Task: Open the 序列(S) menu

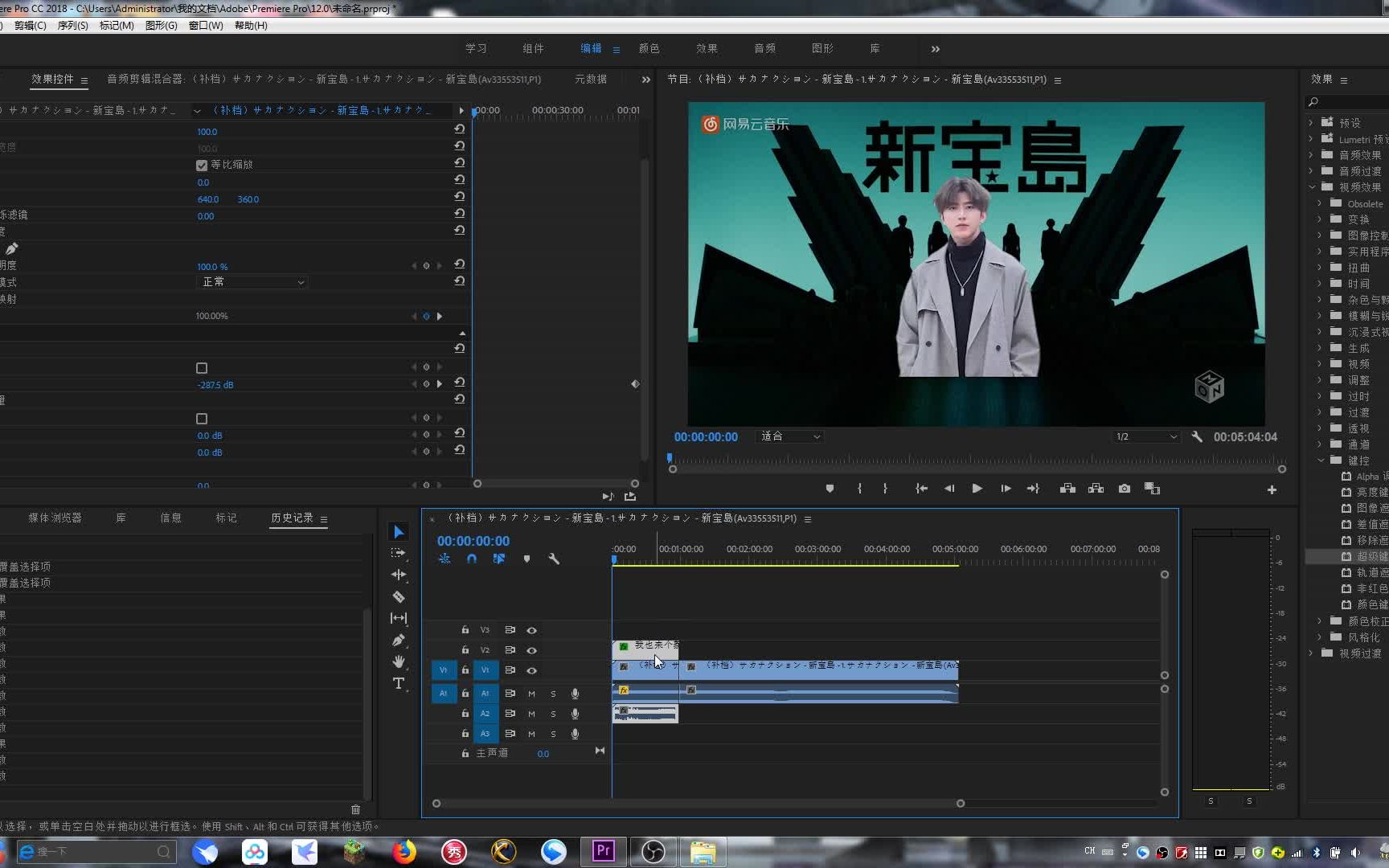Action: (x=72, y=26)
